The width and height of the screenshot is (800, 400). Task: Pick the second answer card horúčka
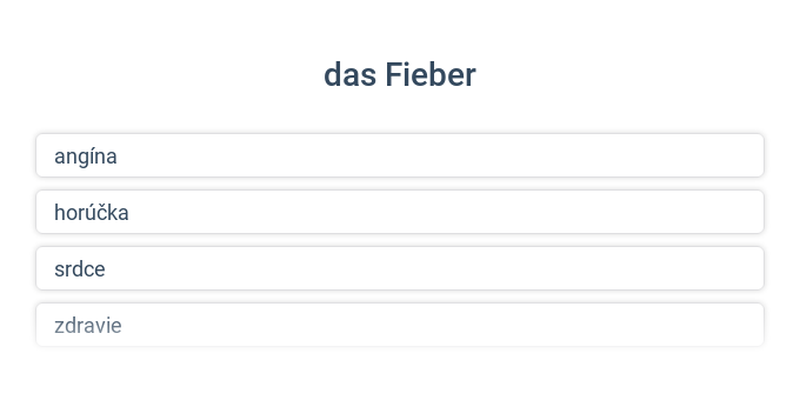400,212
